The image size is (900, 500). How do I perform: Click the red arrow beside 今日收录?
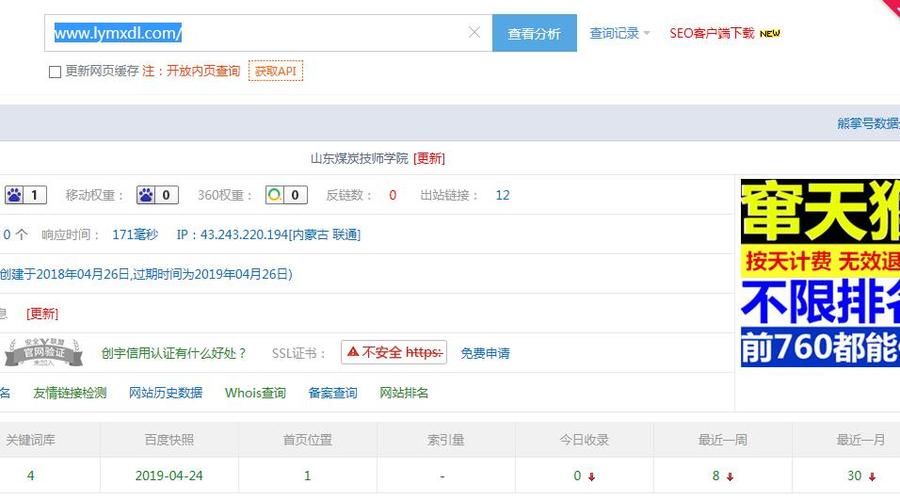click(592, 477)
